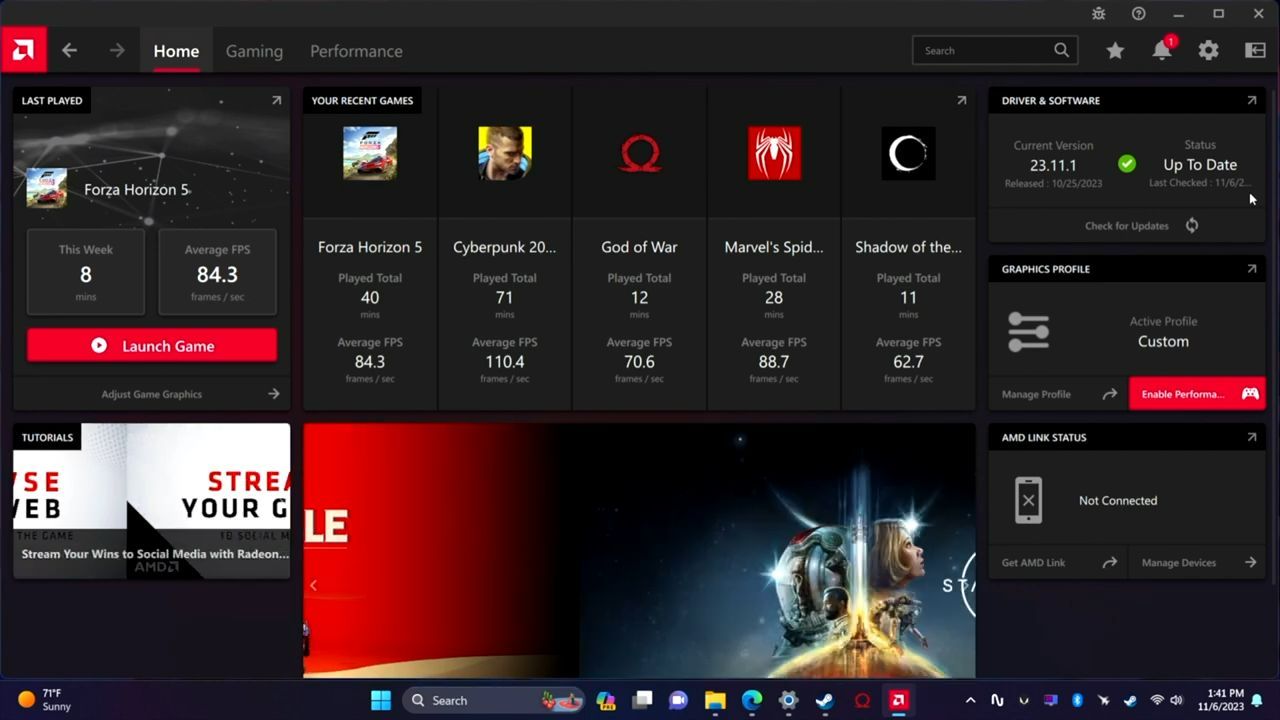Go back with the left arrow
This screenshot has height=720, width=1280.
69,50
